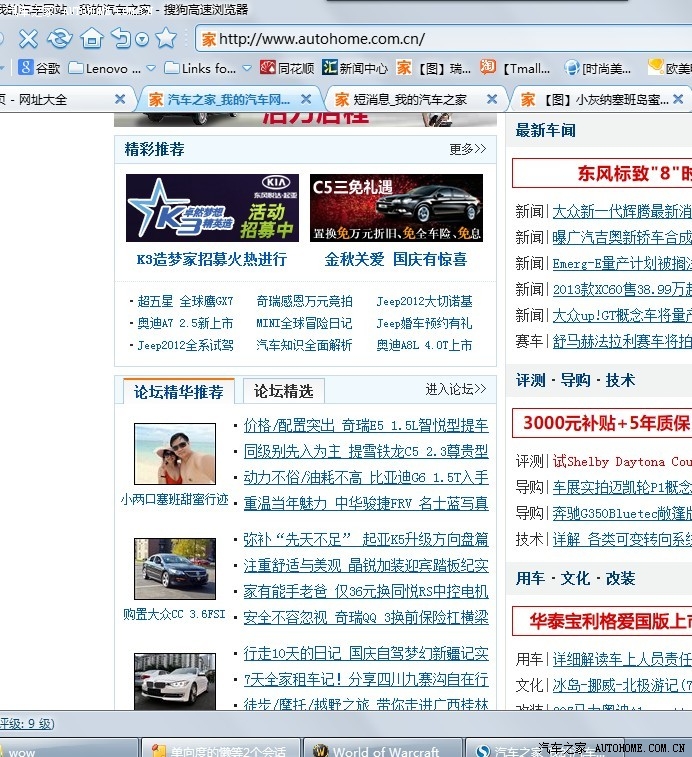
Task: Open 价格/配置突出 奇瑞E5 forum post
Action: pyautogui.click(x=366, y=425)
